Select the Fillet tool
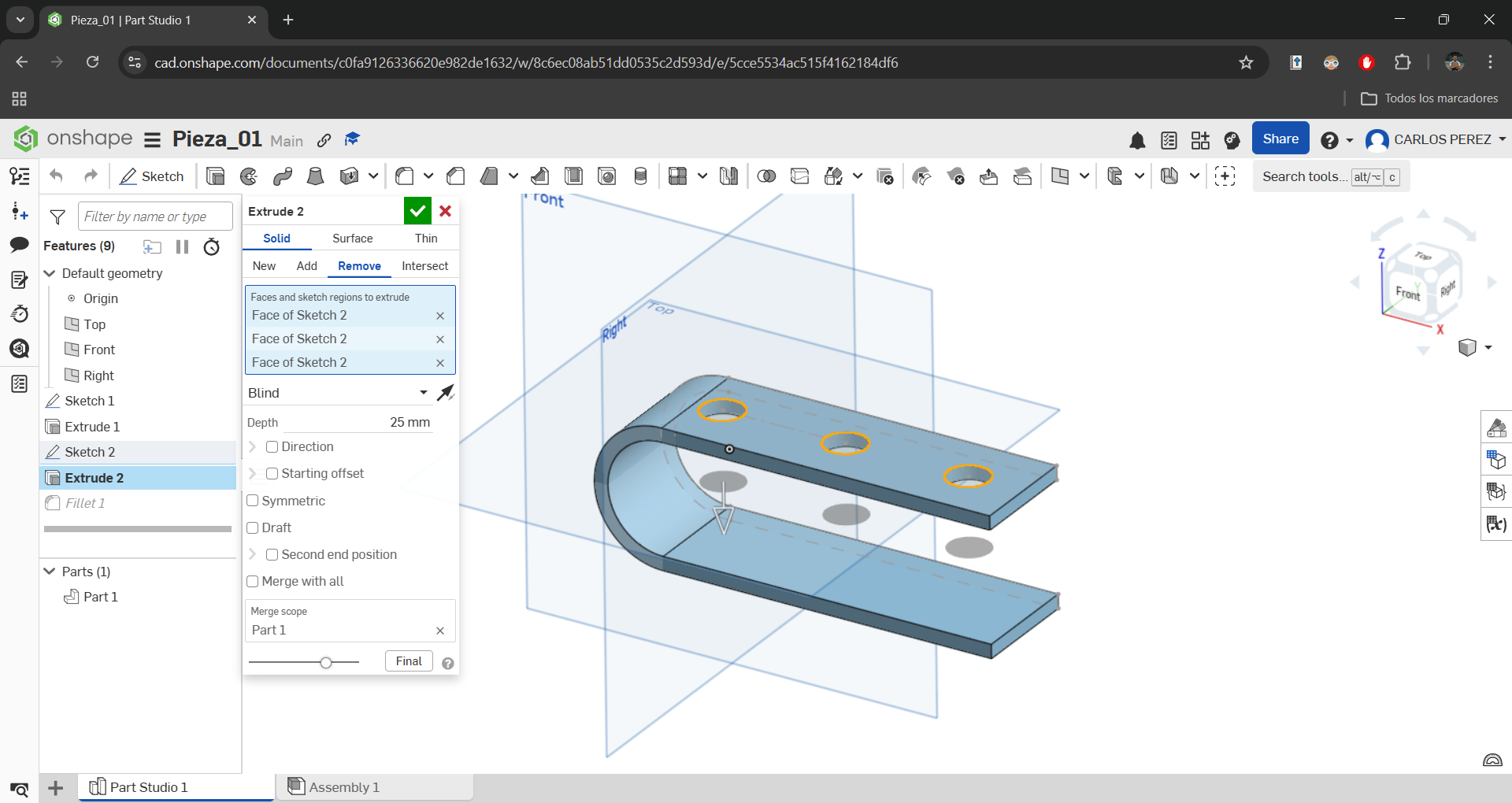 [405, 176]
